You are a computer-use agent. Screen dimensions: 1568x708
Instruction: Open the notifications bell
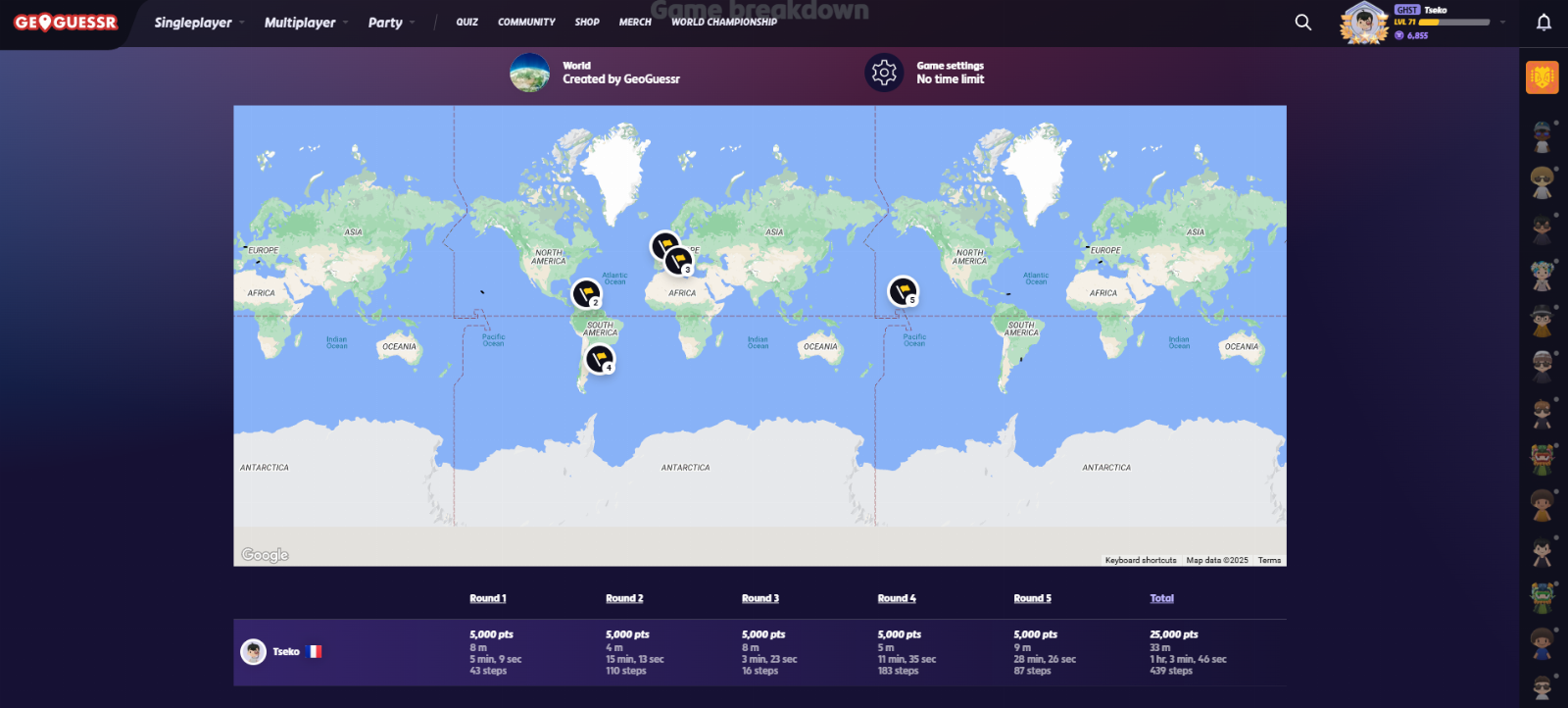click(1543, 22)
